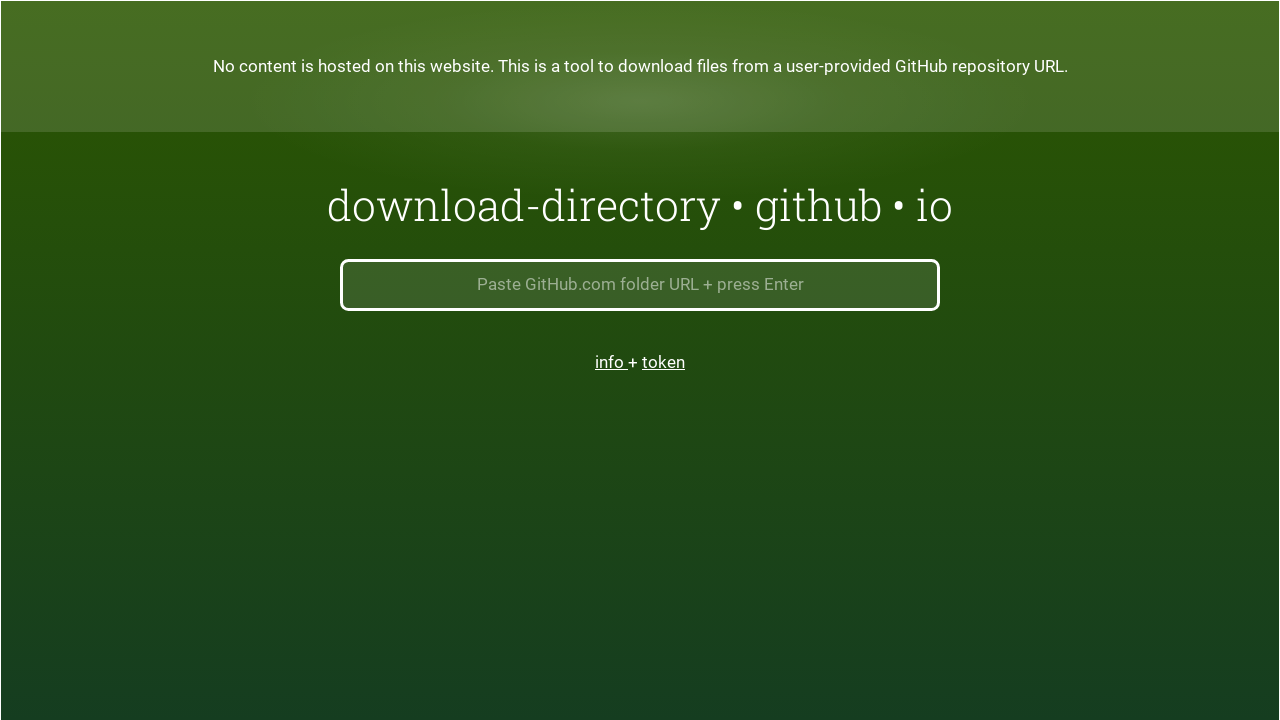Click 'download-directory' word in the title
The width and height of the screenshot is (1280, 720).
click(x=523, y=206)
